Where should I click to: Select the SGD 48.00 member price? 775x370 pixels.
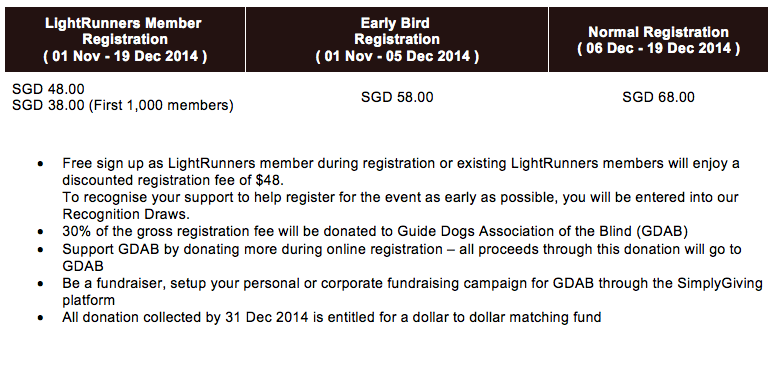[x=48, y=89]
